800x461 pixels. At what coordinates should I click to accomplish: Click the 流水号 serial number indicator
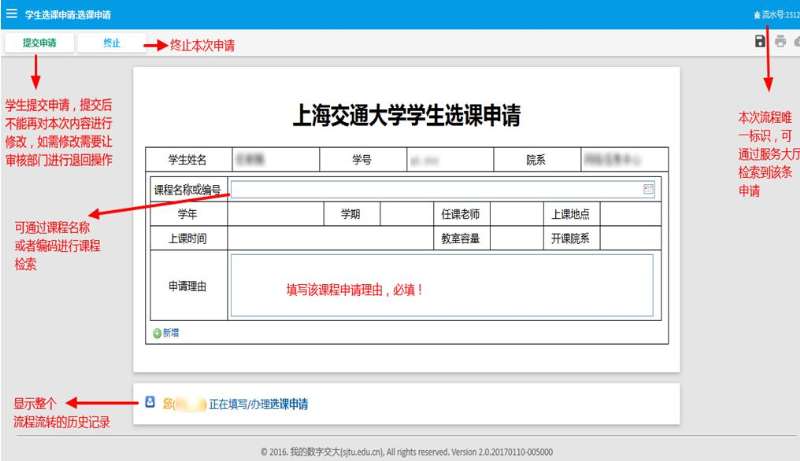(776, 15)
